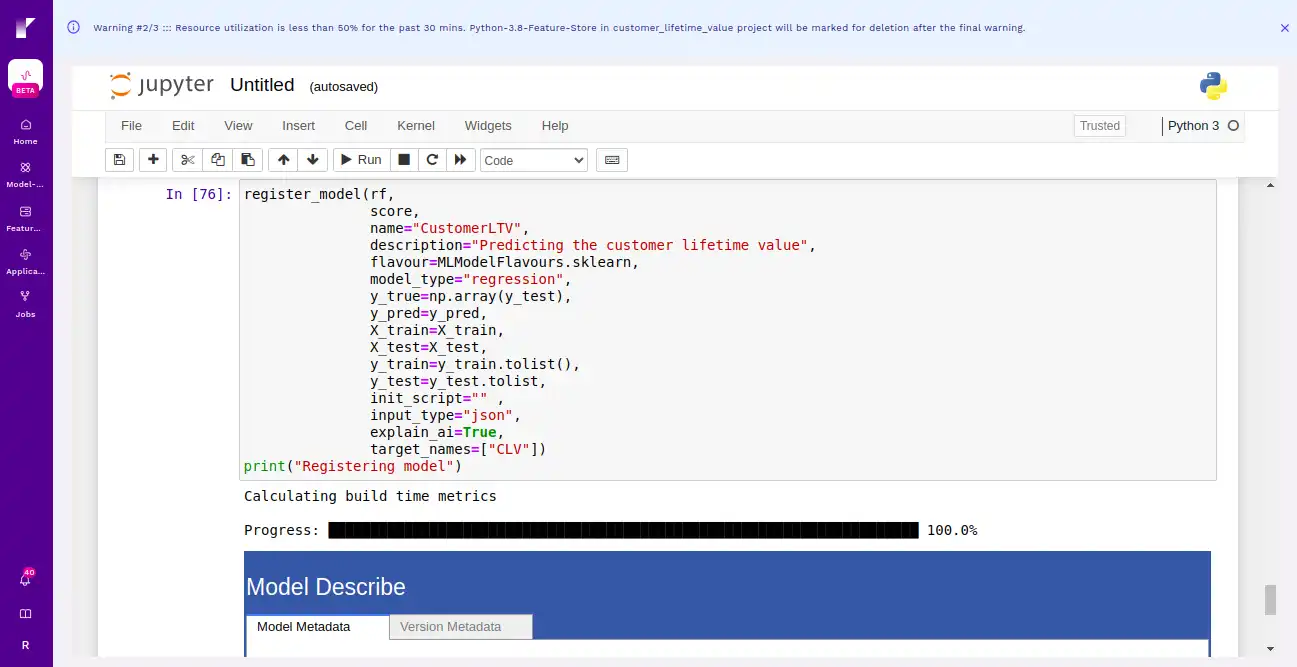Open Applications in the sidebar

[x=25, y=262]
